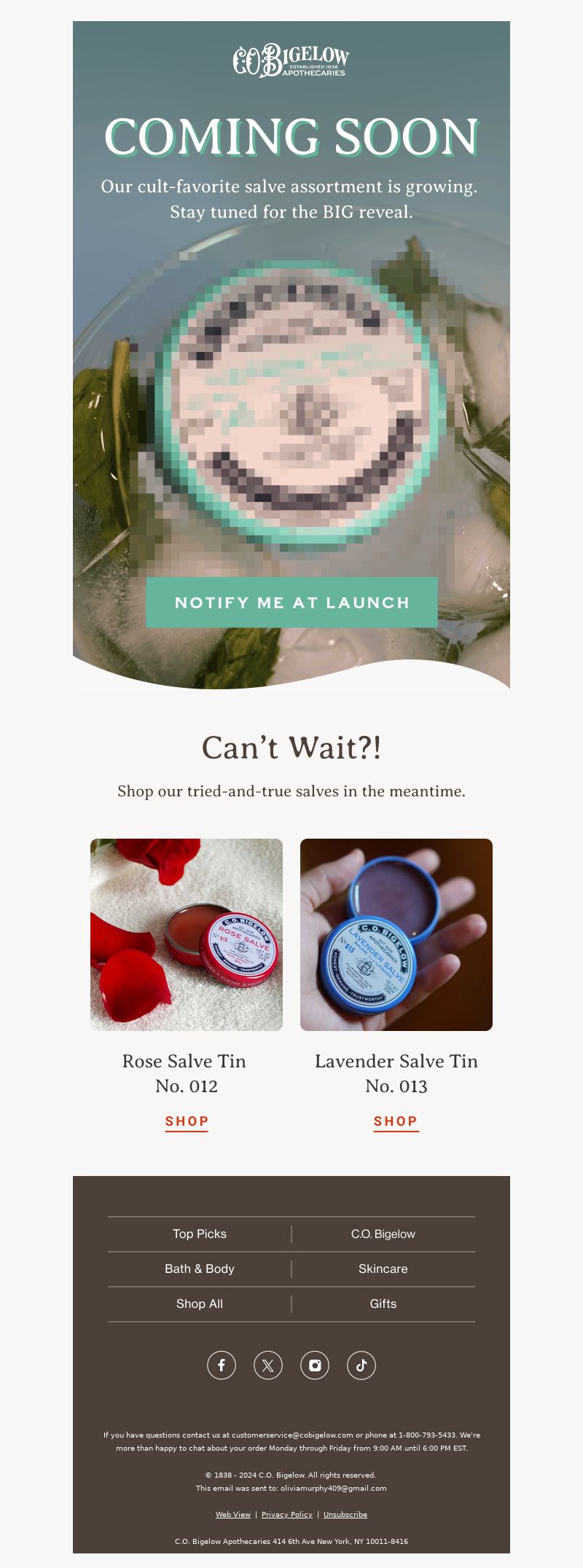Select Shop All in footer menu
Viewport: 583px width, 1568px height.
[200, 1304]
